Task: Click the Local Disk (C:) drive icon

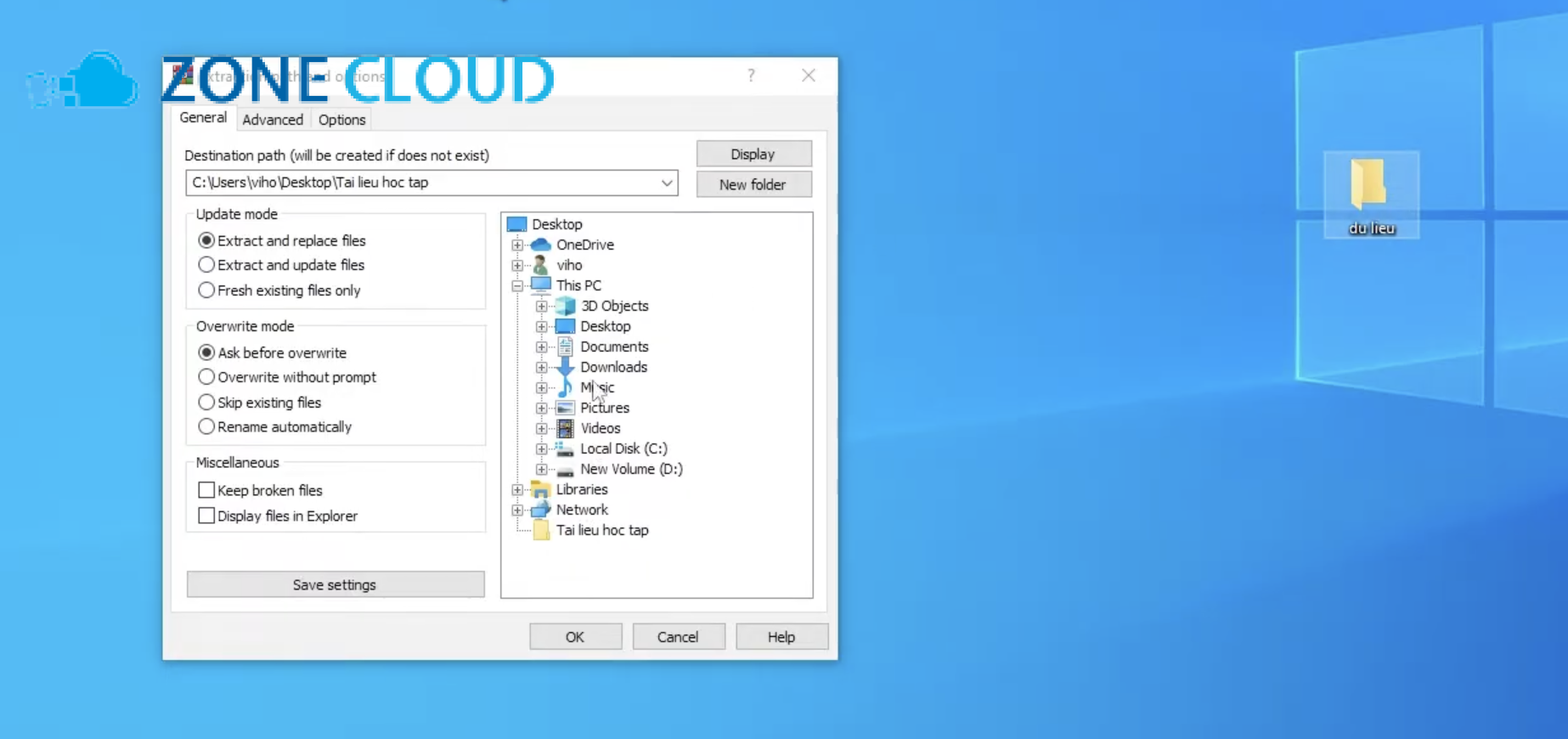Action: [565, 448]
